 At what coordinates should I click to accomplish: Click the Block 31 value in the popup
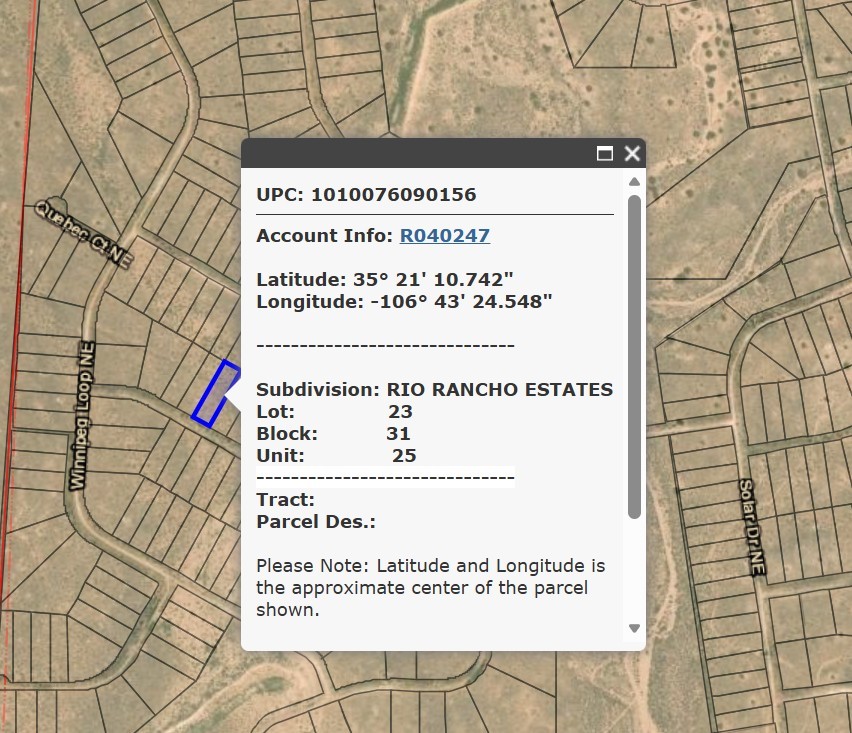[x=398, y=433]
